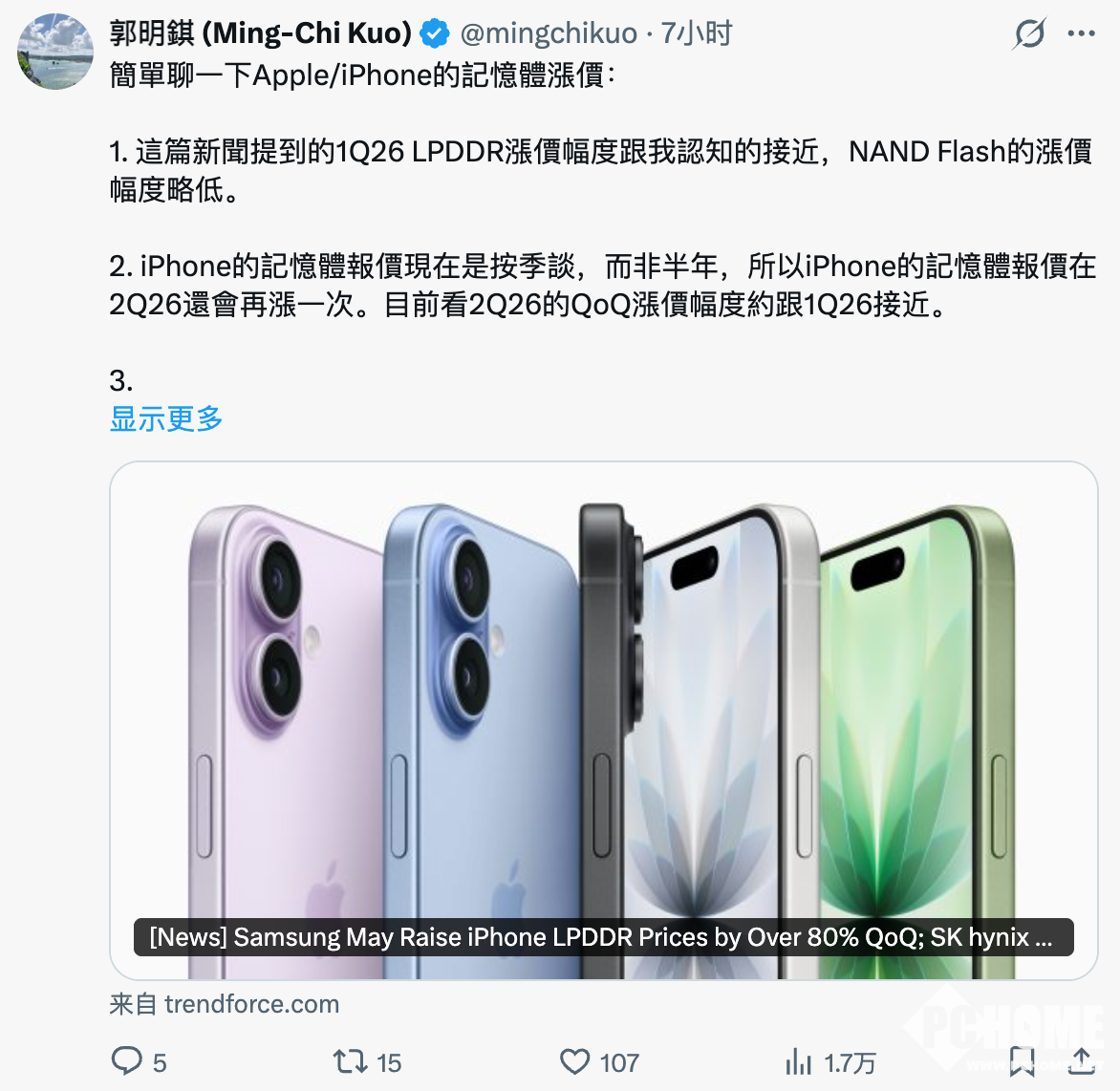
Task: Like the post with heart icon
Action: (x=574, y=1061)
